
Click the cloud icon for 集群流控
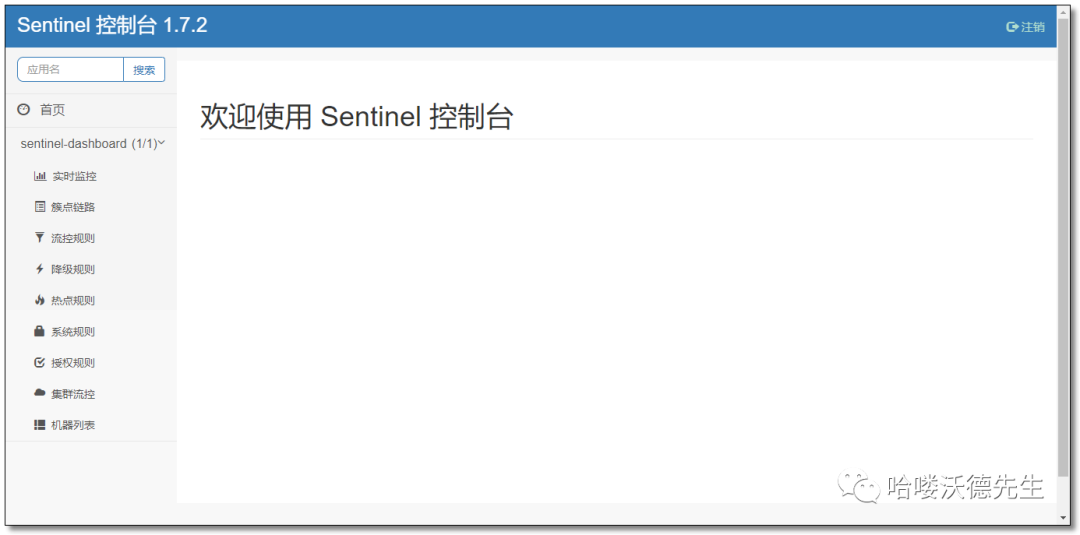tap(40, 393)
